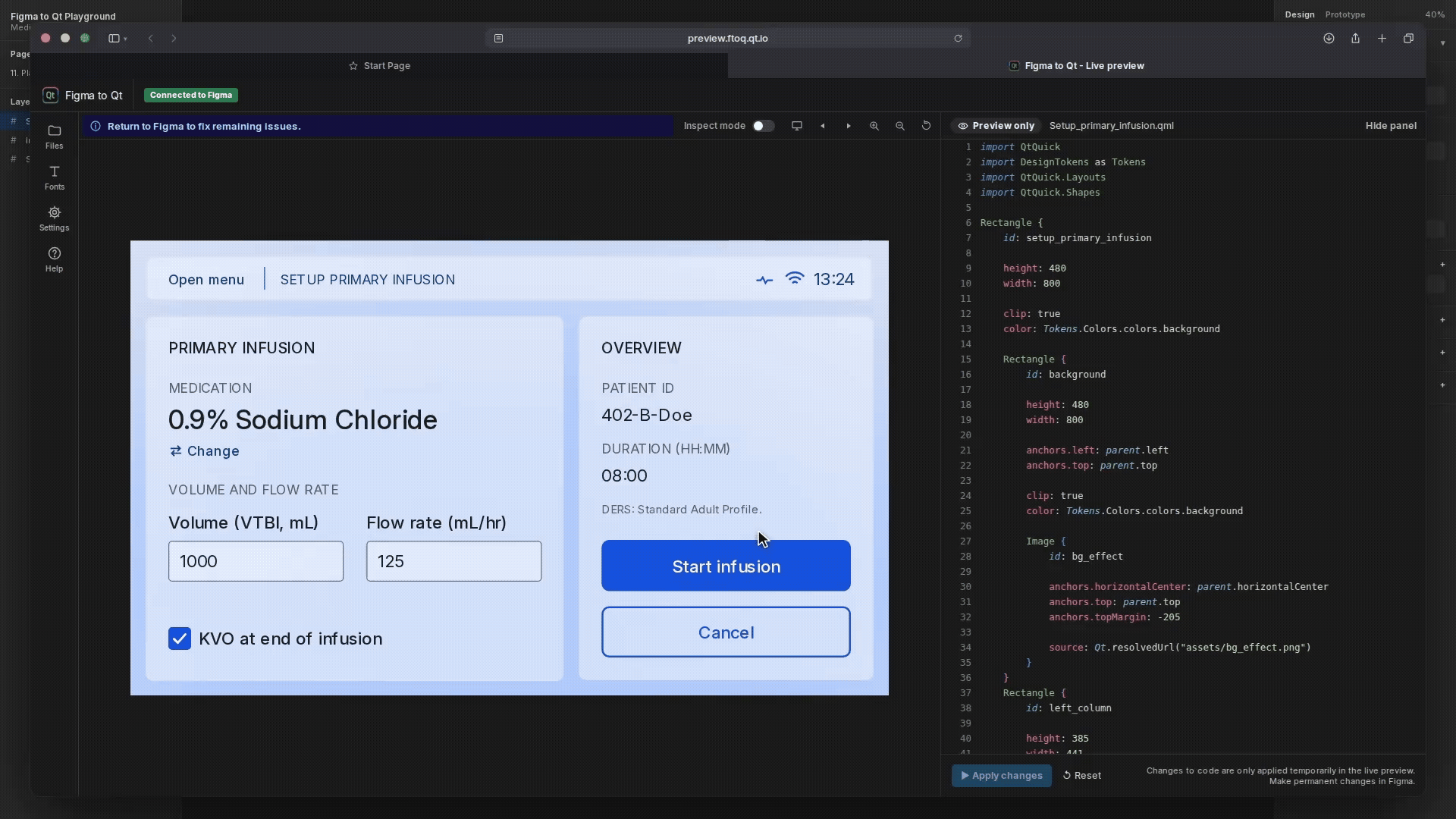Click Apply changes button
The width and height of the screenshot is (1456, 819).
click(1001, 776)
